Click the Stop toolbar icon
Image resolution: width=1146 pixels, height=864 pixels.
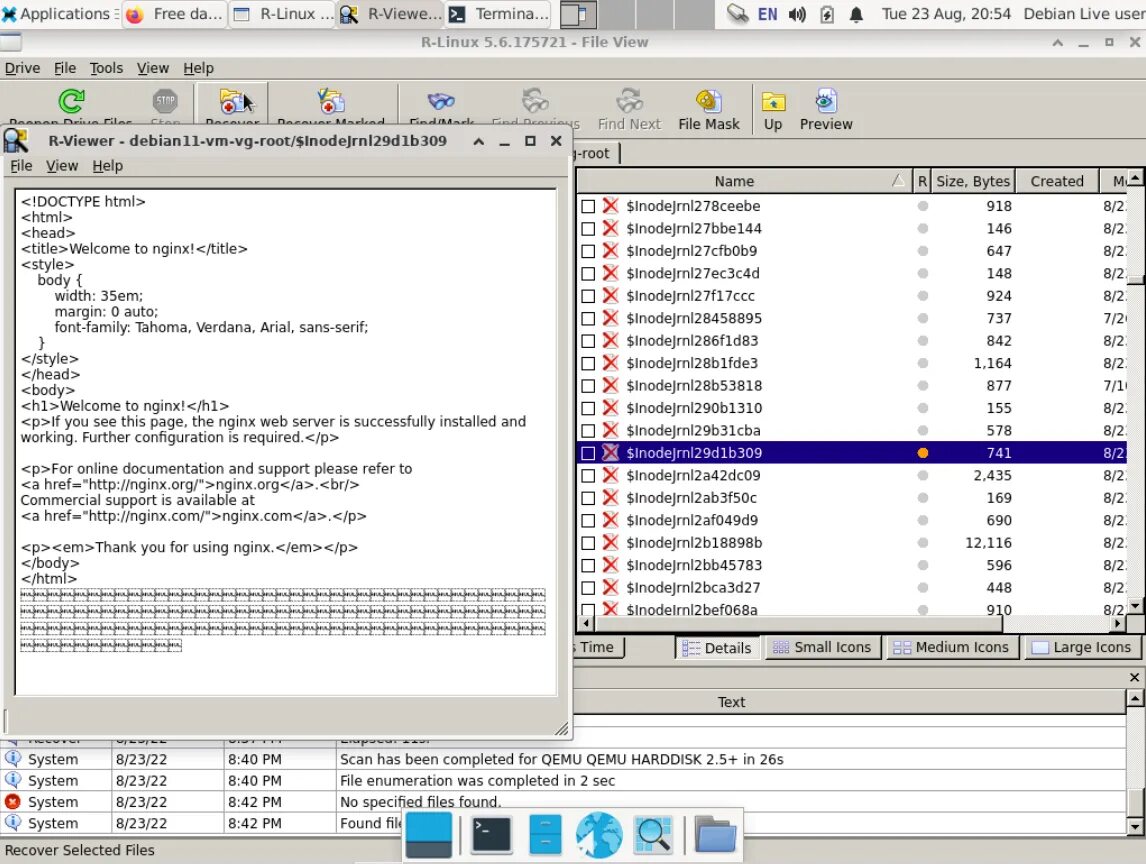(x=165, y=101)
